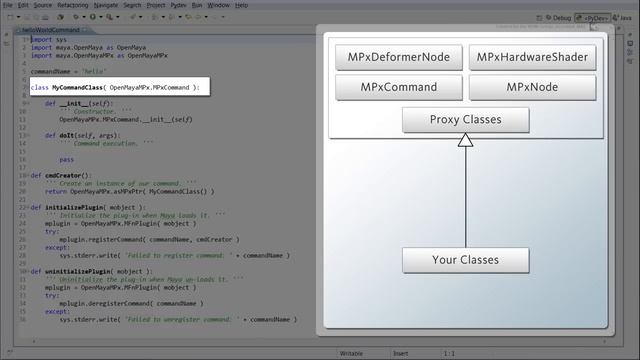Image resolution: width=640 pixels, height=360 pixels.
Task: Open the Run menu
Action: pyautogui.click(x=197, y=5)
